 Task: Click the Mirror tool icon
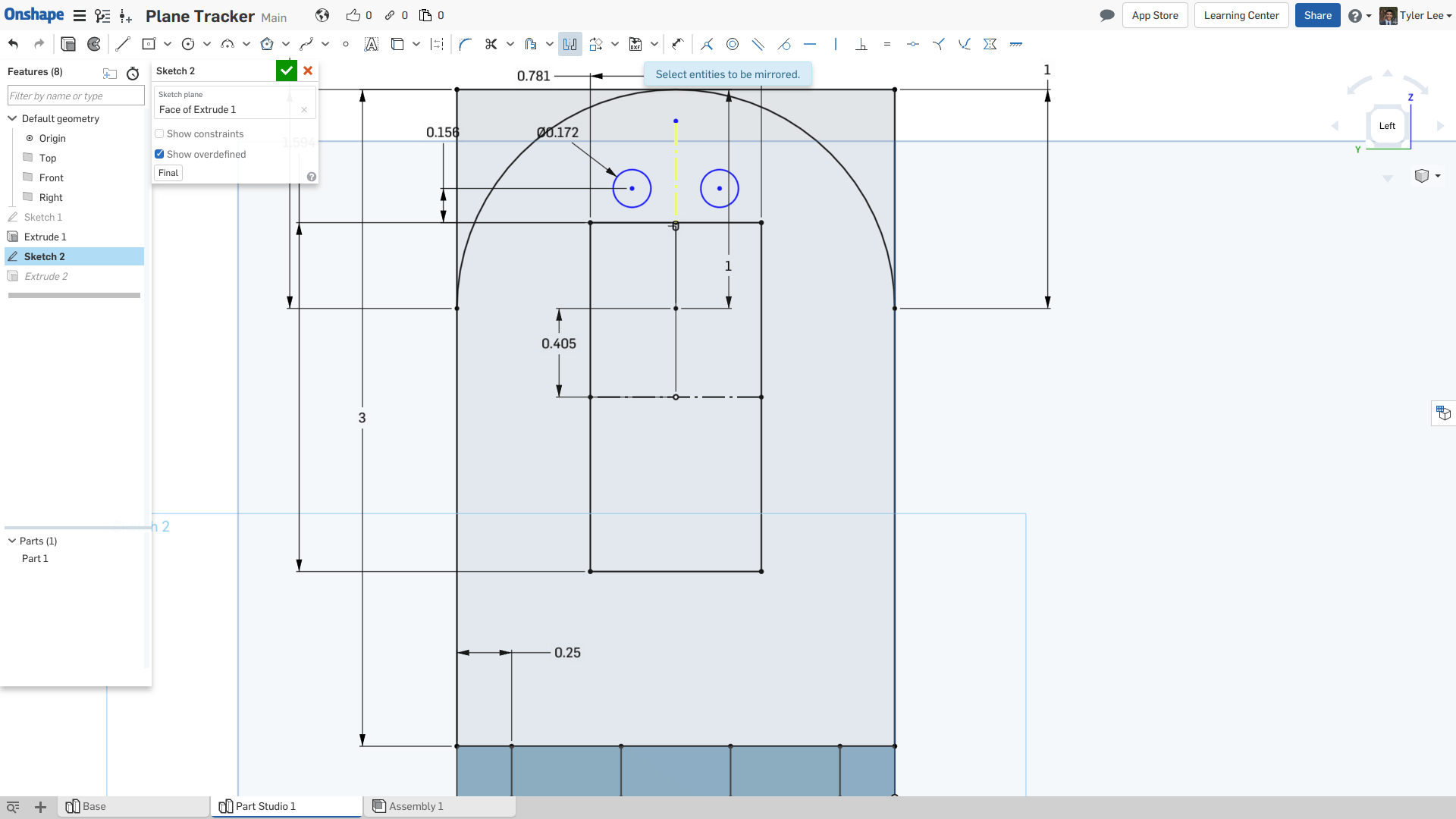pos(570,44)
